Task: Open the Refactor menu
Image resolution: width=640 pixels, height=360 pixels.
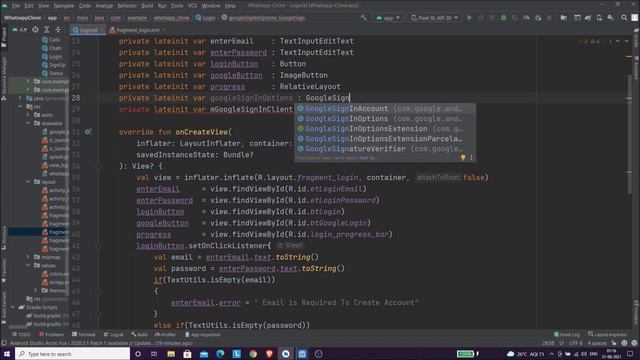Action: tap(127, 6)
